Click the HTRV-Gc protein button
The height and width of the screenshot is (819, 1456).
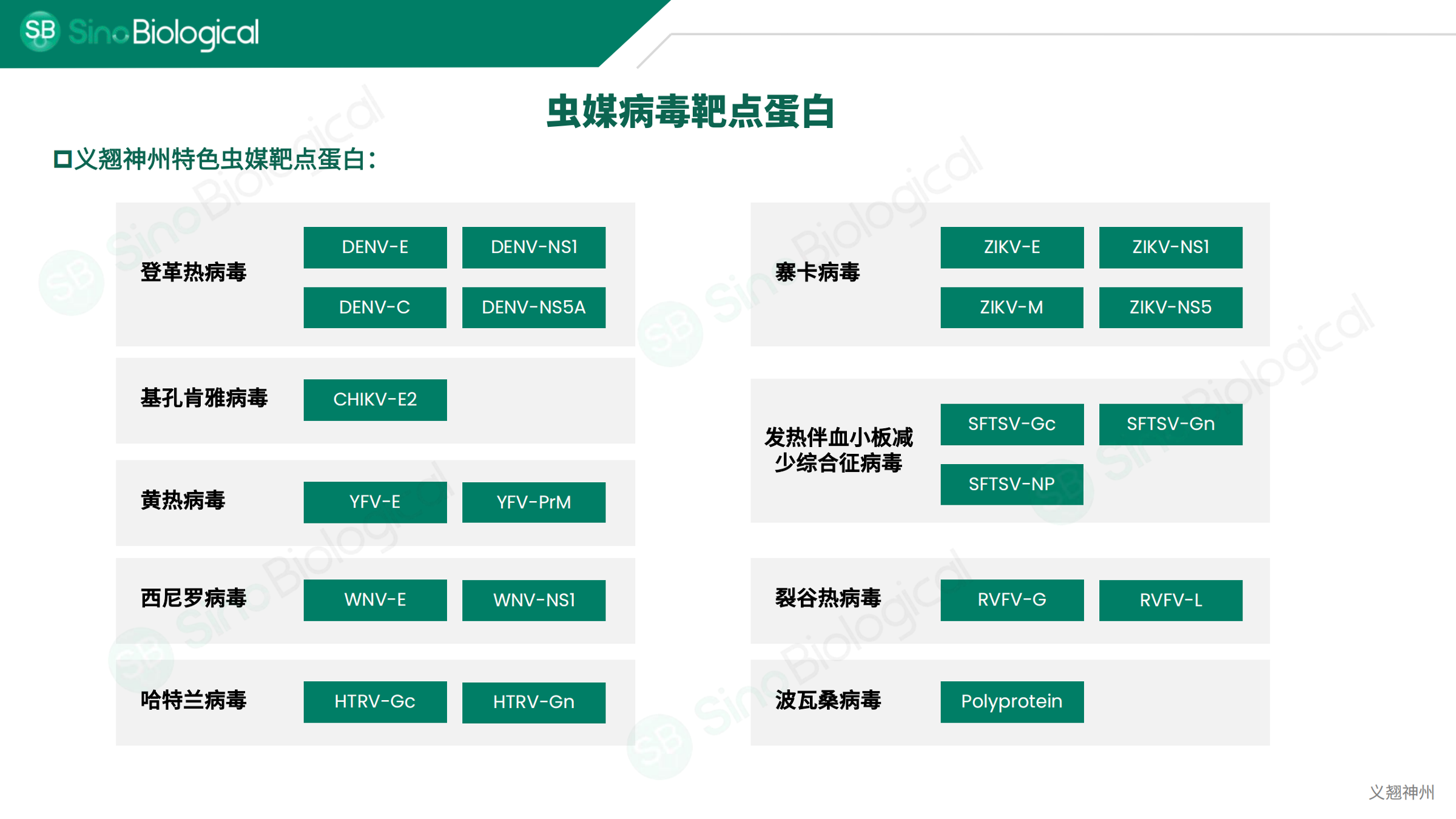(x=374, y=702)
